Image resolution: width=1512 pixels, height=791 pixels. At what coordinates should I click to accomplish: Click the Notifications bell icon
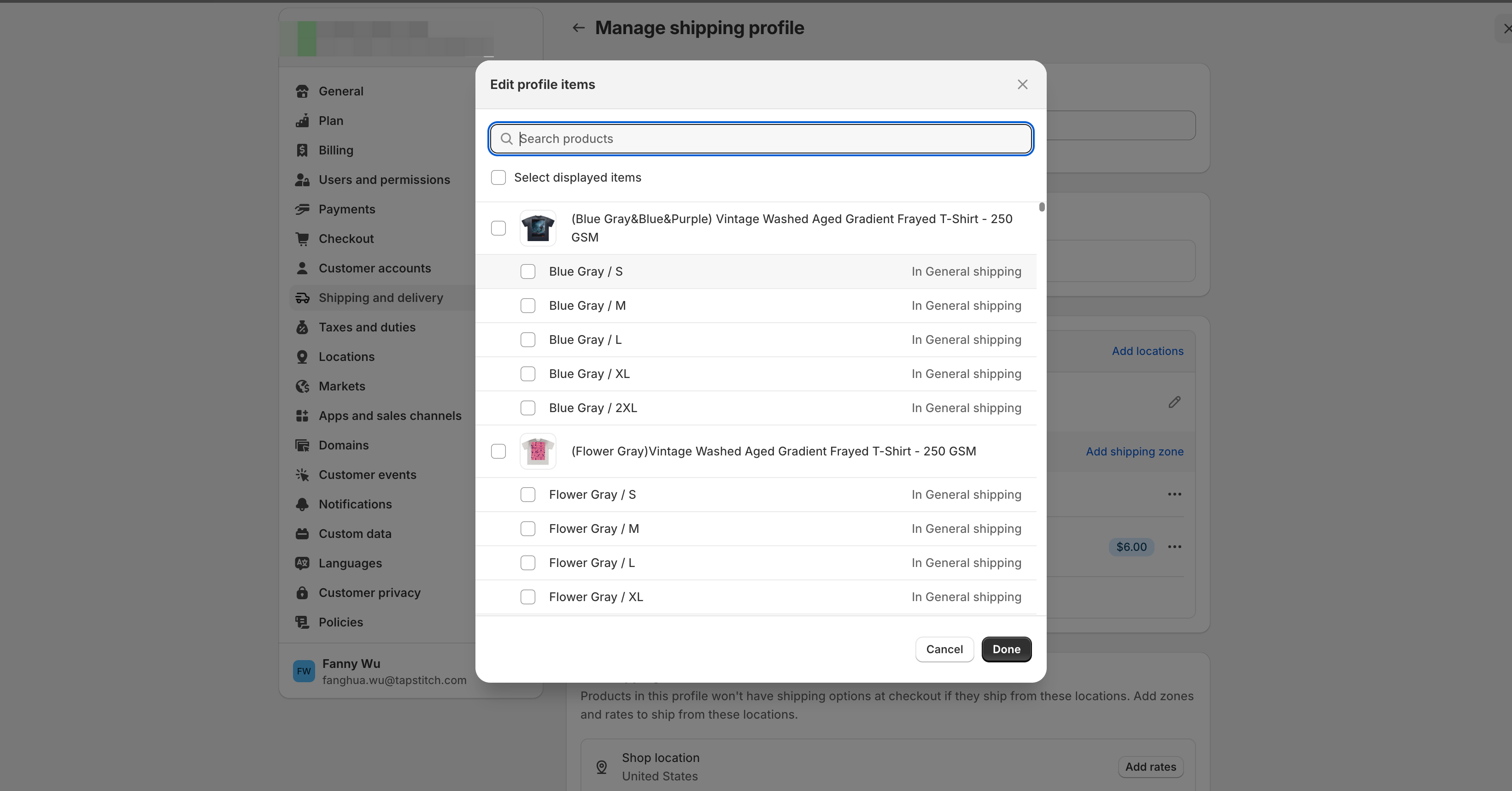pos(302,504)
